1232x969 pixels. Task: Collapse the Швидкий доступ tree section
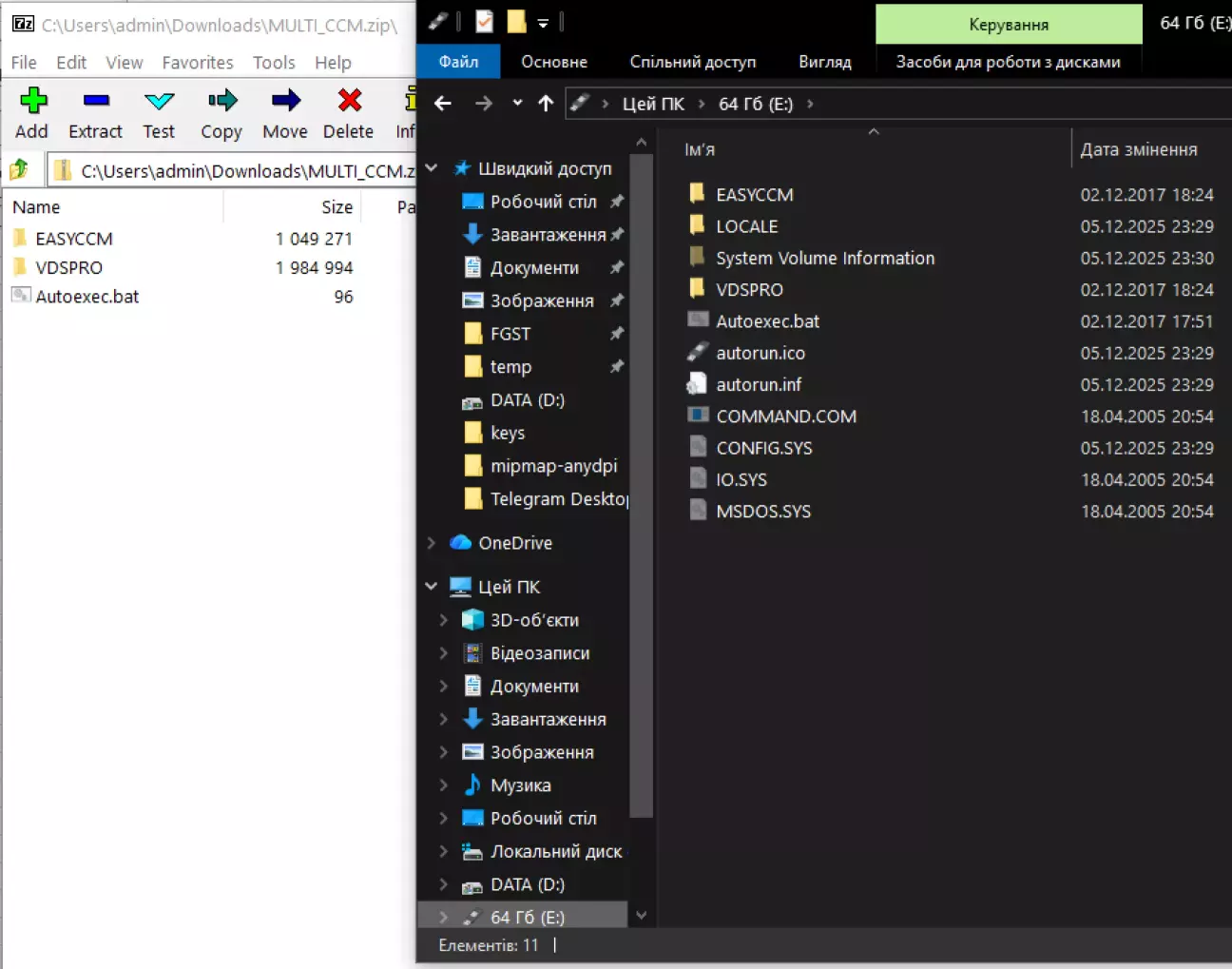point(432,168)
